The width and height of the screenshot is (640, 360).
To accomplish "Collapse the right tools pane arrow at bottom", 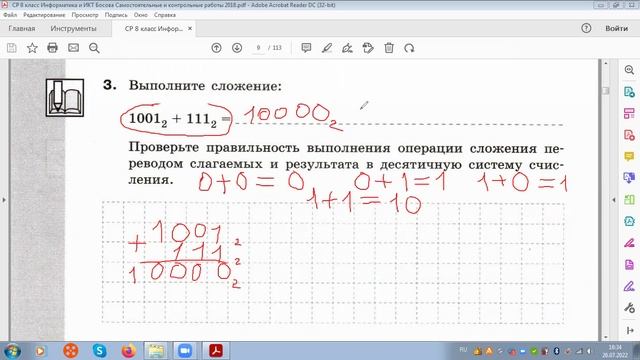I will [629, 330].
